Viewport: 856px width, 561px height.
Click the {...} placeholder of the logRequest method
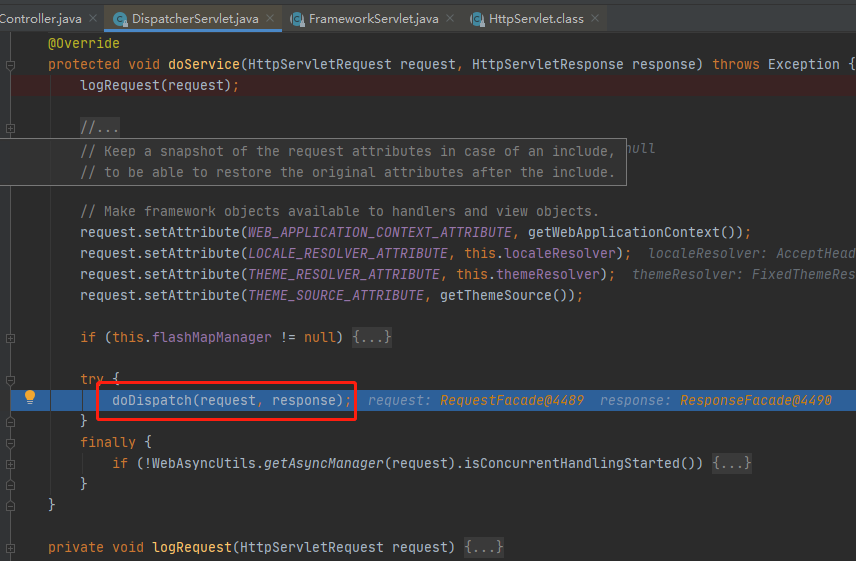484,547
